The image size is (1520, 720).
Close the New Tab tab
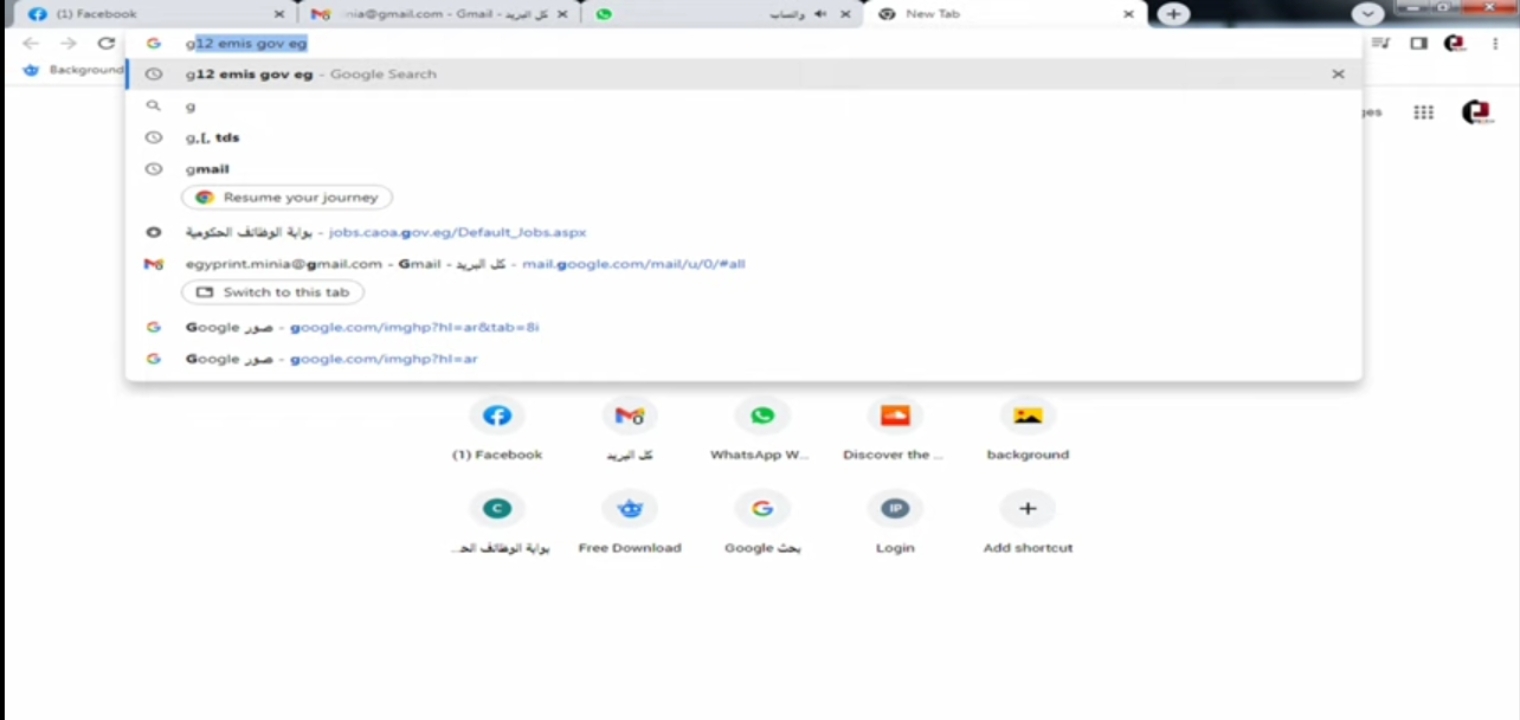pyautogui.click(x=1129, y=14)
